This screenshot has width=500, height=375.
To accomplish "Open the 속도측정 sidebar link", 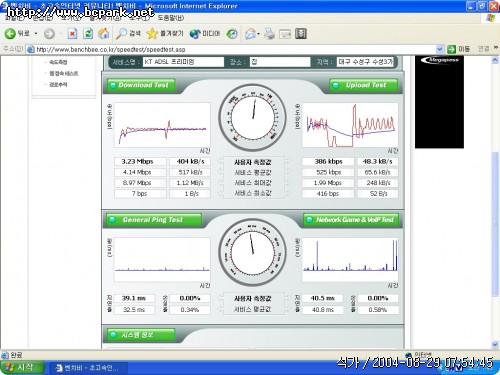I will 58,62.
